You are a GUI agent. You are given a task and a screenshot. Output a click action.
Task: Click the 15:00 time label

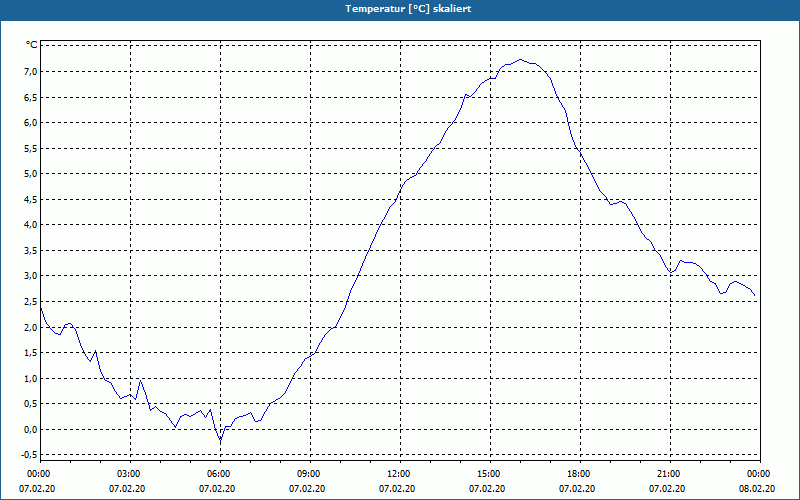point(491,474)
